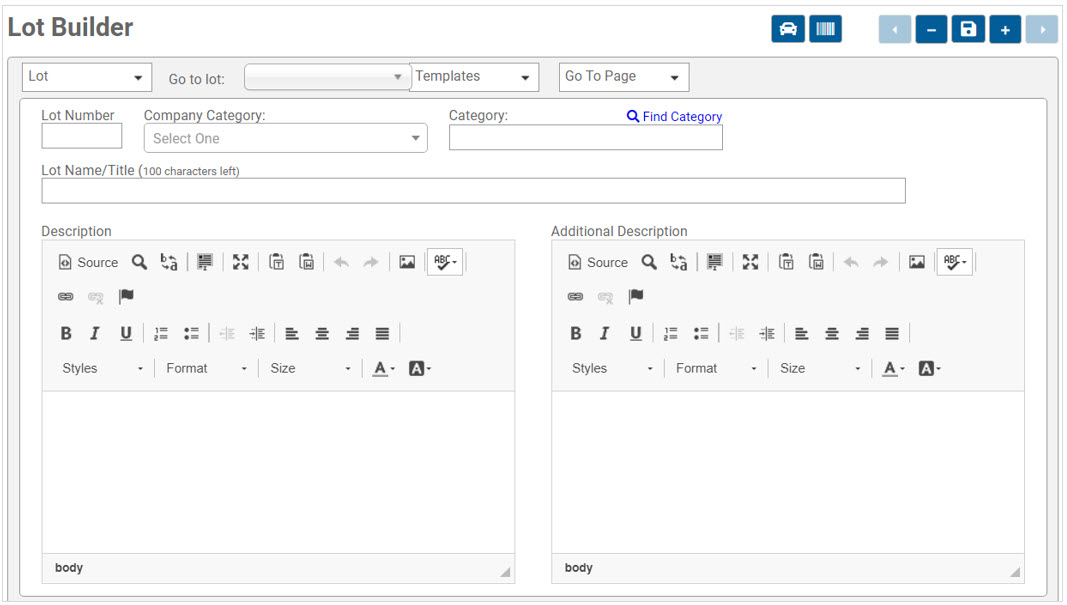
Task: Align left in Description editor
Action: [x=292, y=333]
